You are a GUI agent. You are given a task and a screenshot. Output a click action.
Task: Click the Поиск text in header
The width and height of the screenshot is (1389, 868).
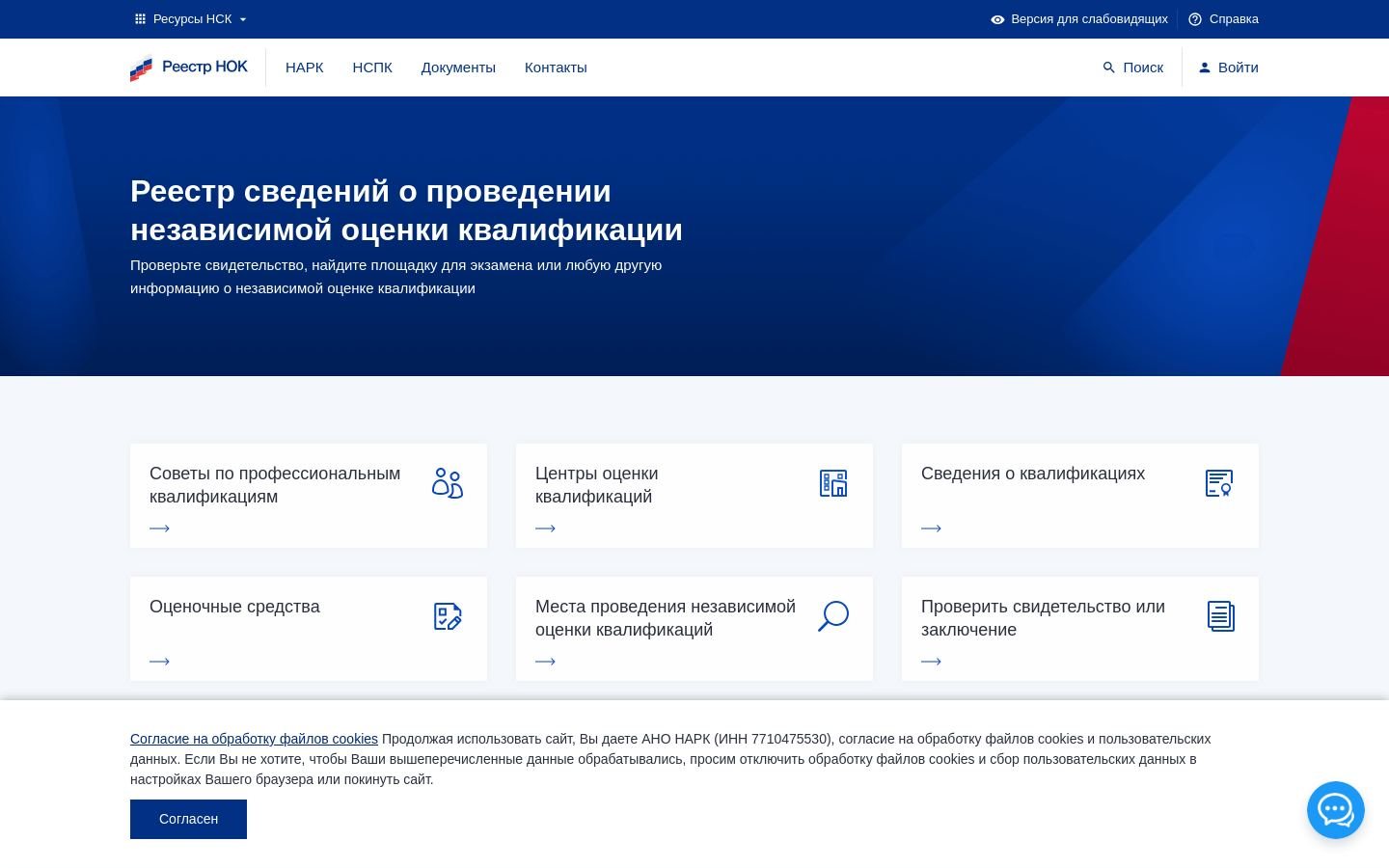click(x=1143, y=68)
